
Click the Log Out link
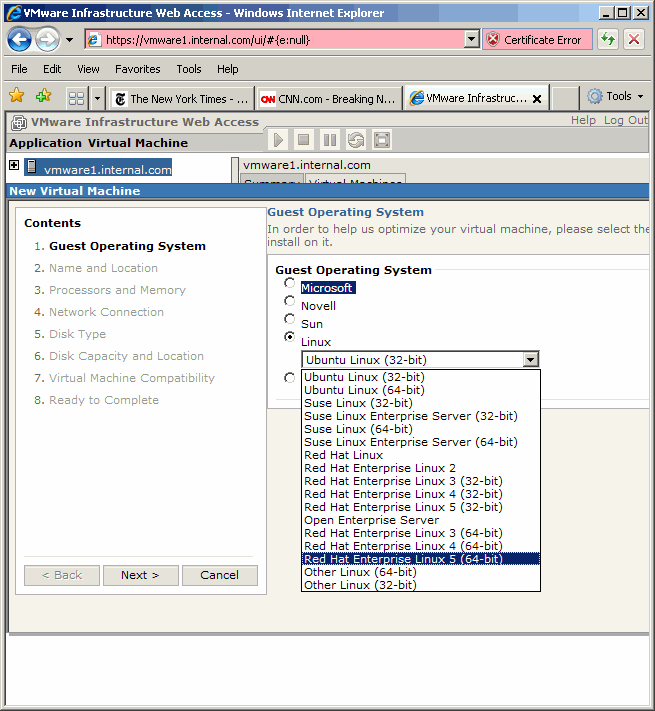click(x=626, y=120)
